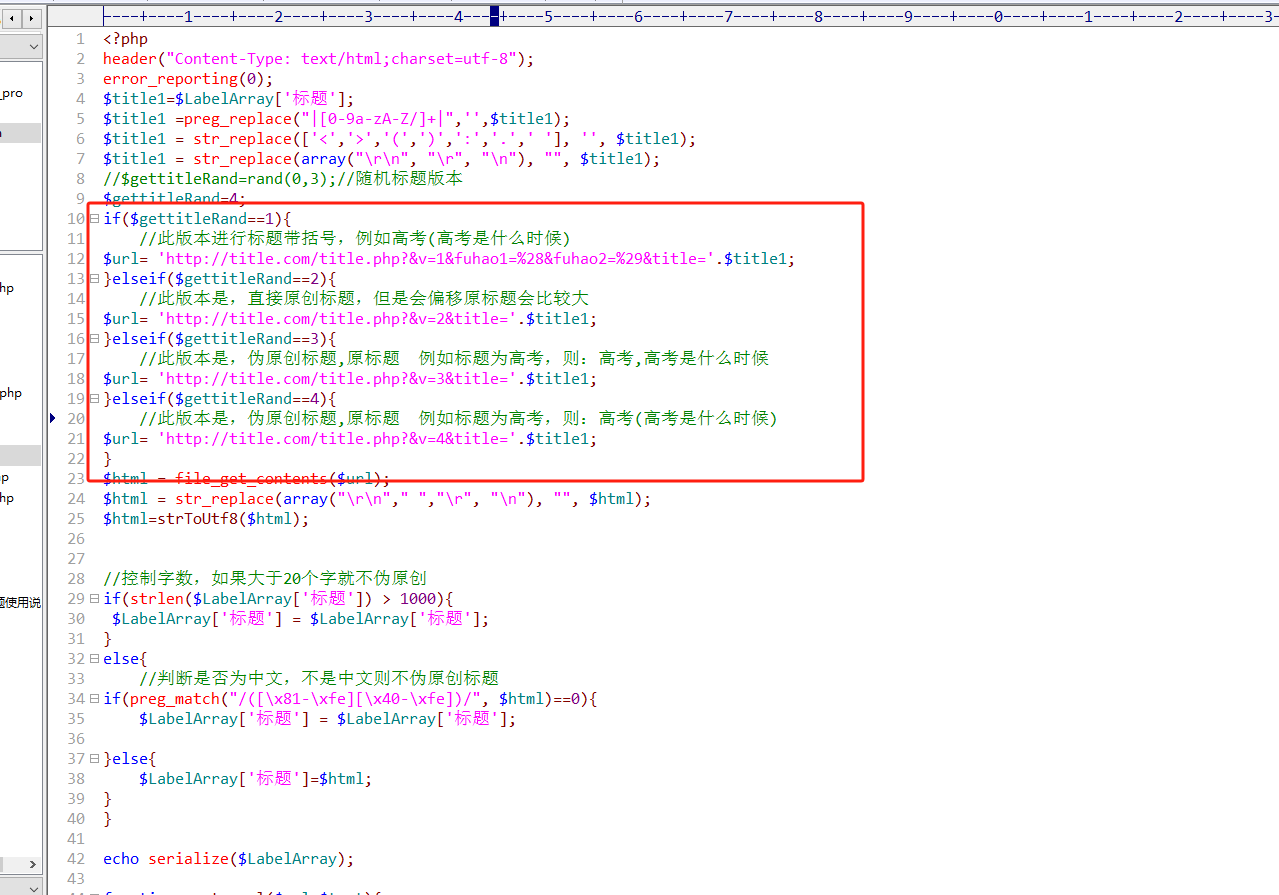Select the '_pro' item in the side panel
This screenshot has width=1279, height=895.
(12, 93)
